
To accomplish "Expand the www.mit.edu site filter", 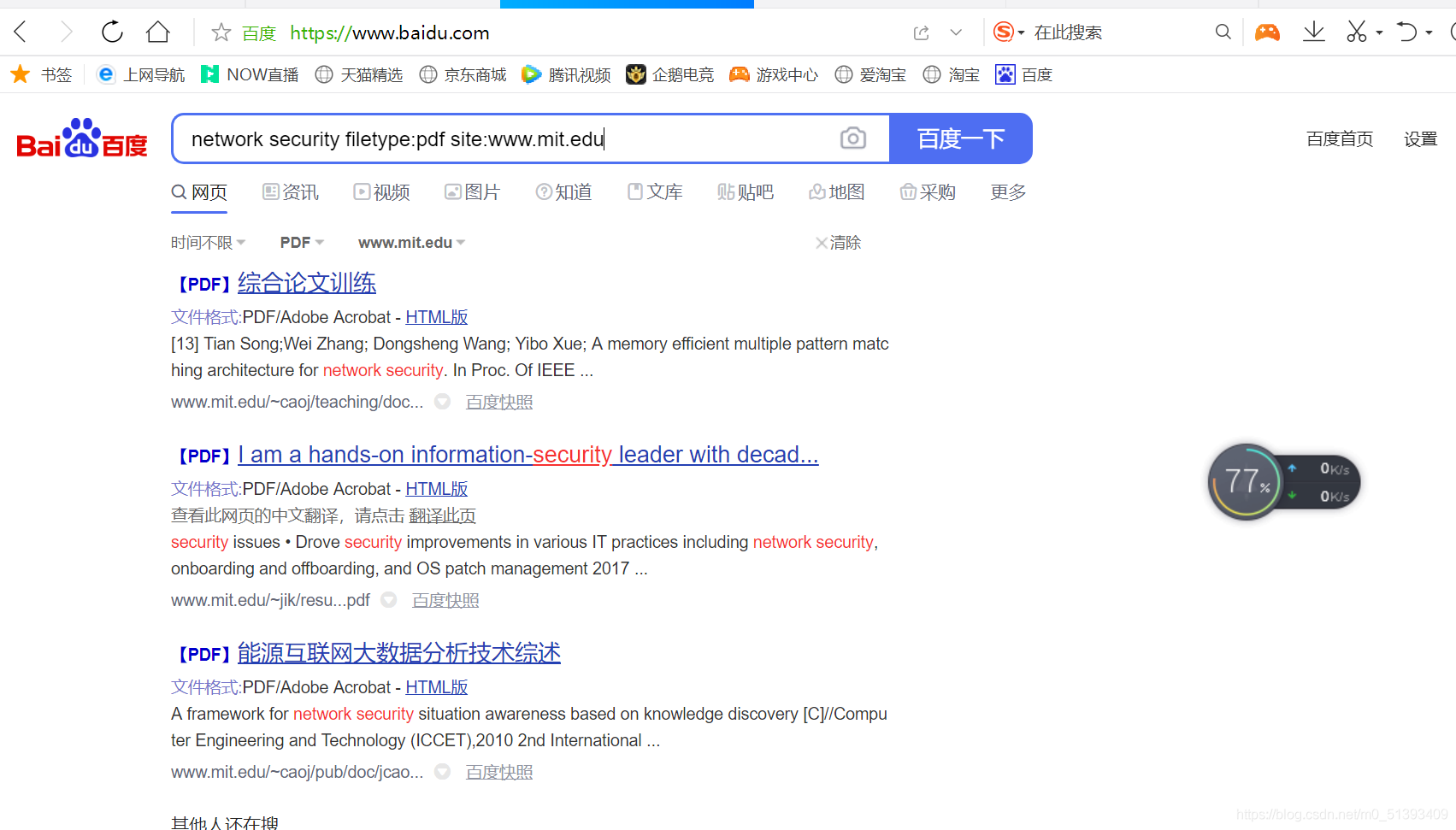I will click(411, 243).
